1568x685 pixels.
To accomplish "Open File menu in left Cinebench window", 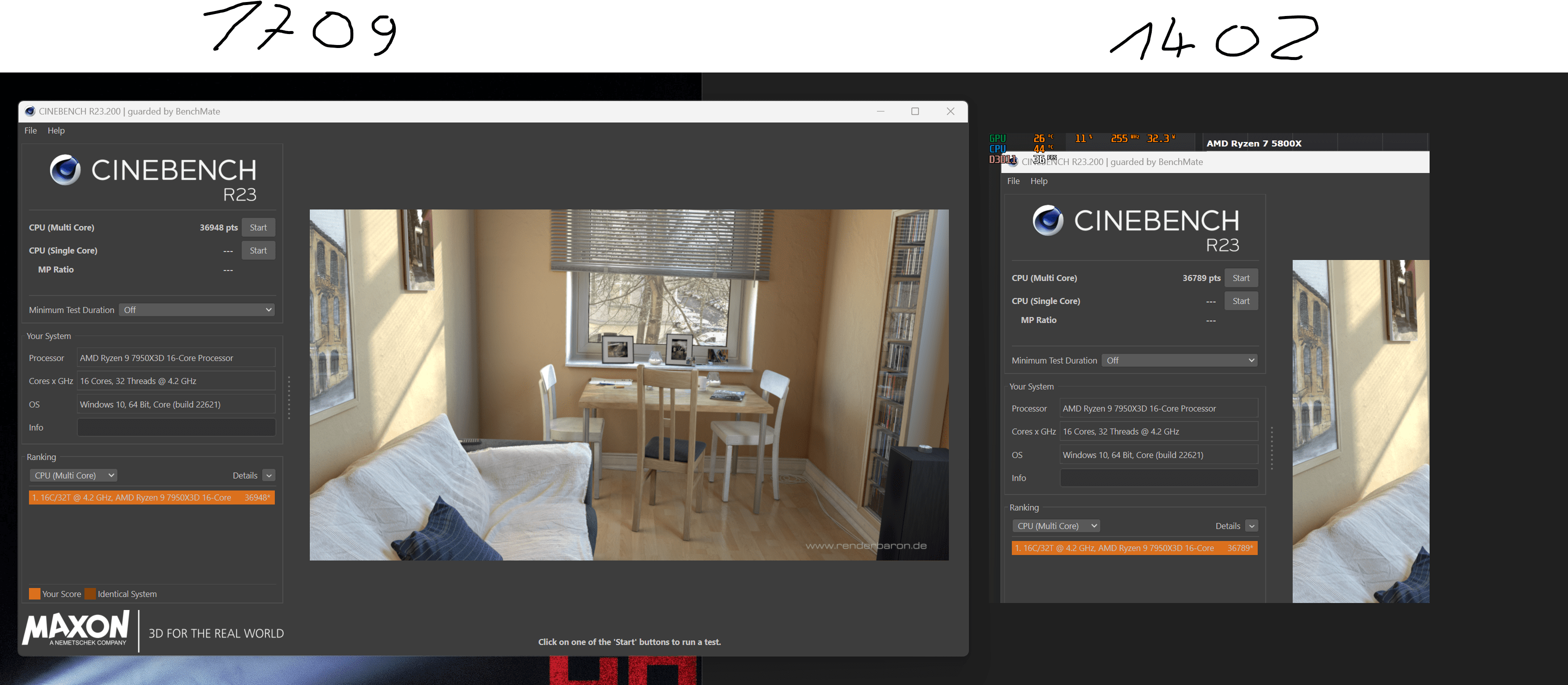I will pyautogui.click(x=30, y=131).
